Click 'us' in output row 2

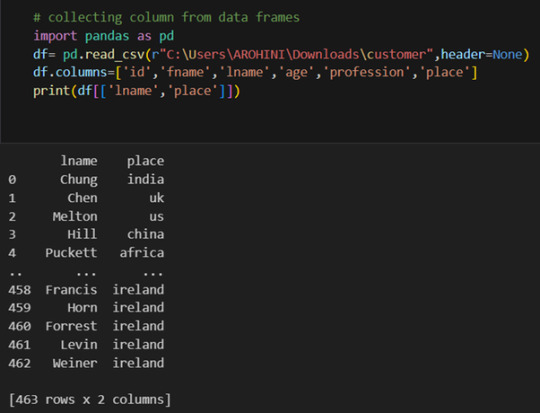pyautogui.click(x=157, y=217)
